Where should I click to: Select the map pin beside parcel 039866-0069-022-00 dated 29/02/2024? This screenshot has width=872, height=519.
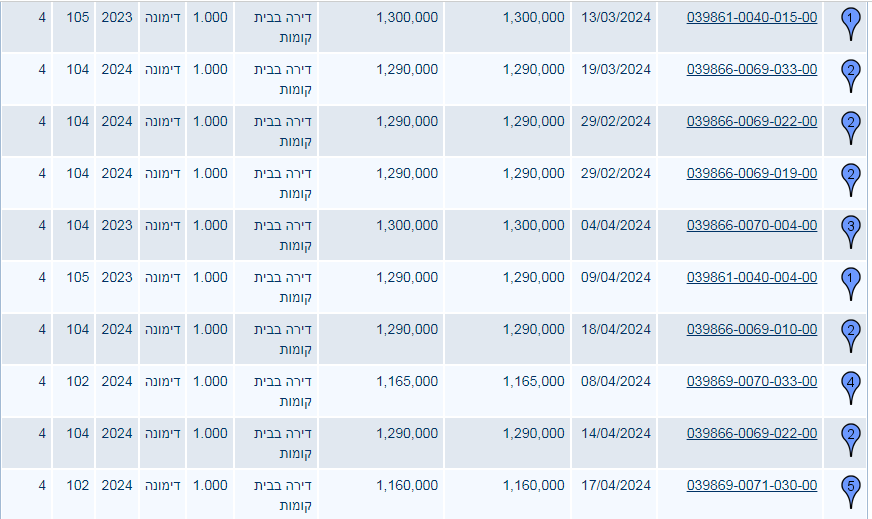pos(850,125)
